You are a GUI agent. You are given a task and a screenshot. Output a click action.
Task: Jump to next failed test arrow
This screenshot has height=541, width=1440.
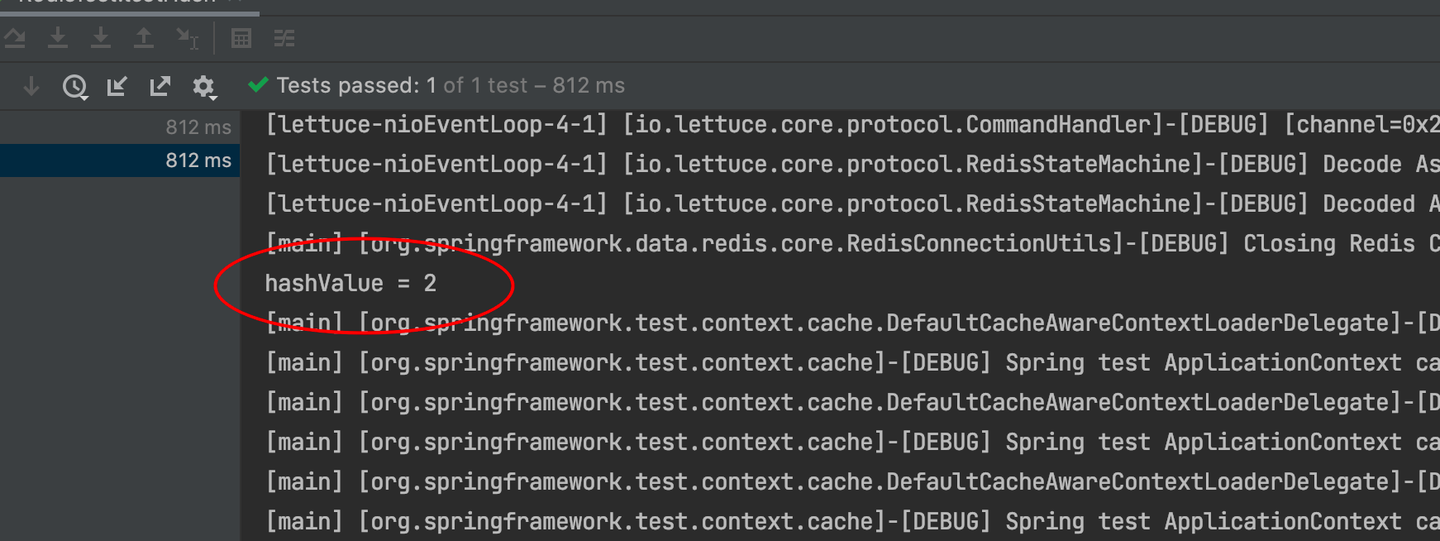(31, 87)
